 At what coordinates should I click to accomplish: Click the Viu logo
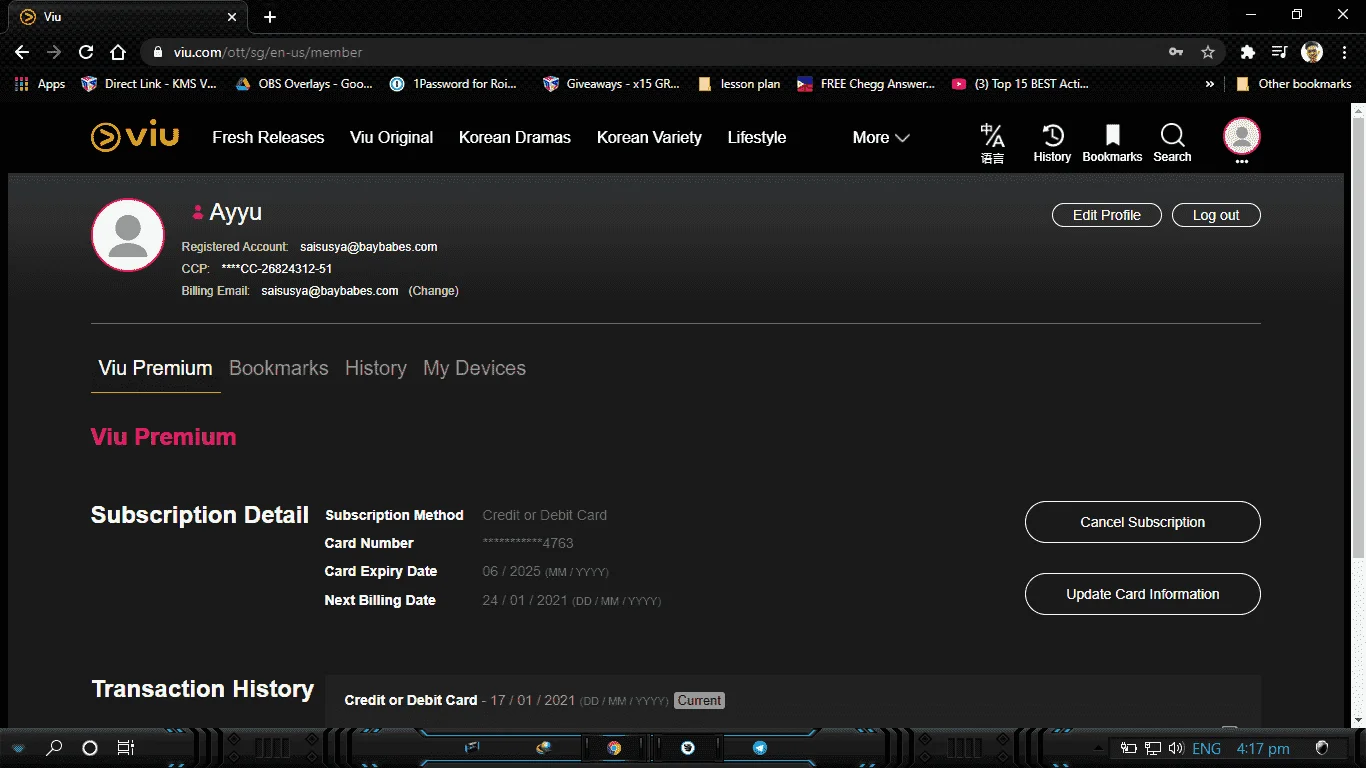(135, 136)
